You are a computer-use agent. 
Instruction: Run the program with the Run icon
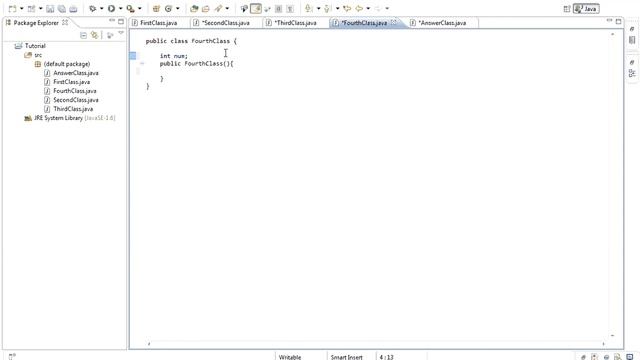click(111, 9)
